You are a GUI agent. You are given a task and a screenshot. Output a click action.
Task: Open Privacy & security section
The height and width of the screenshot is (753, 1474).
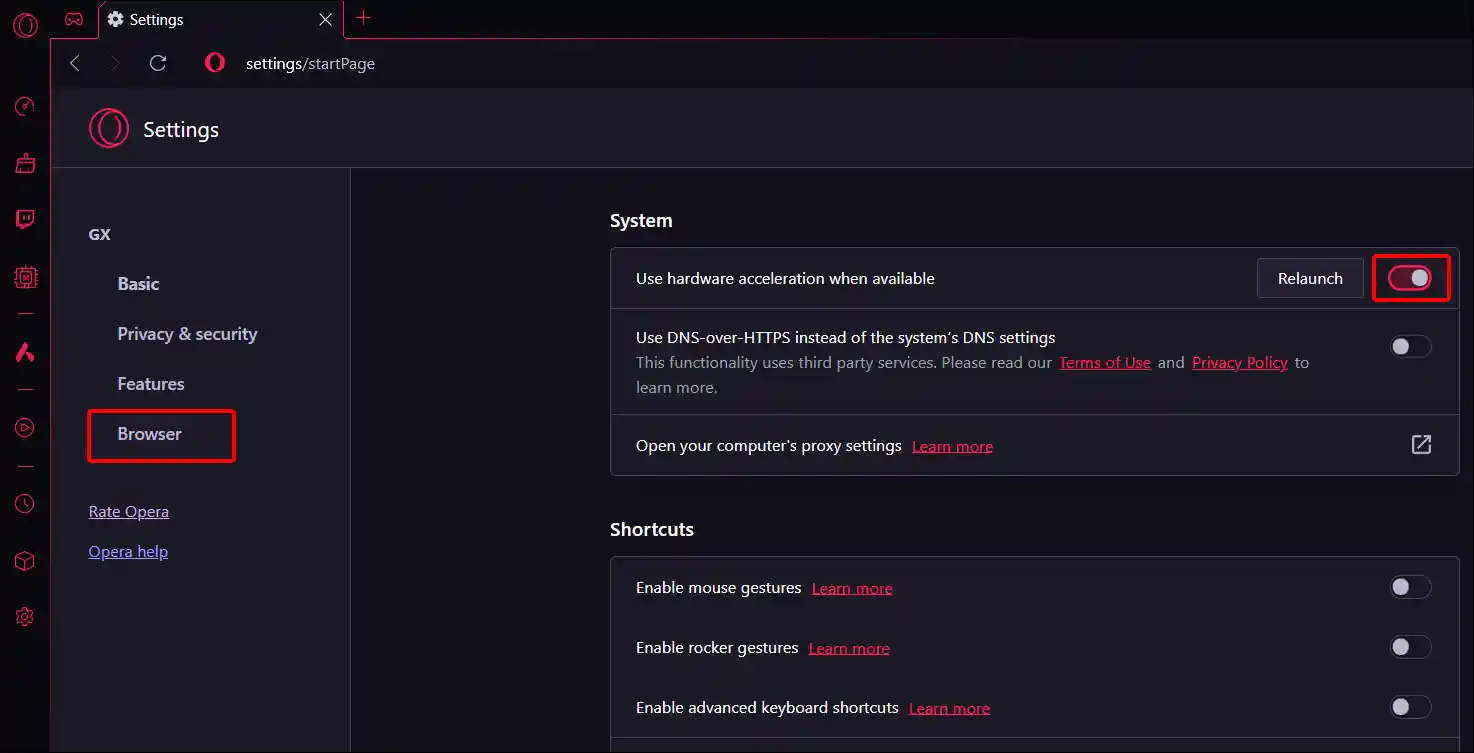(187, 334)
